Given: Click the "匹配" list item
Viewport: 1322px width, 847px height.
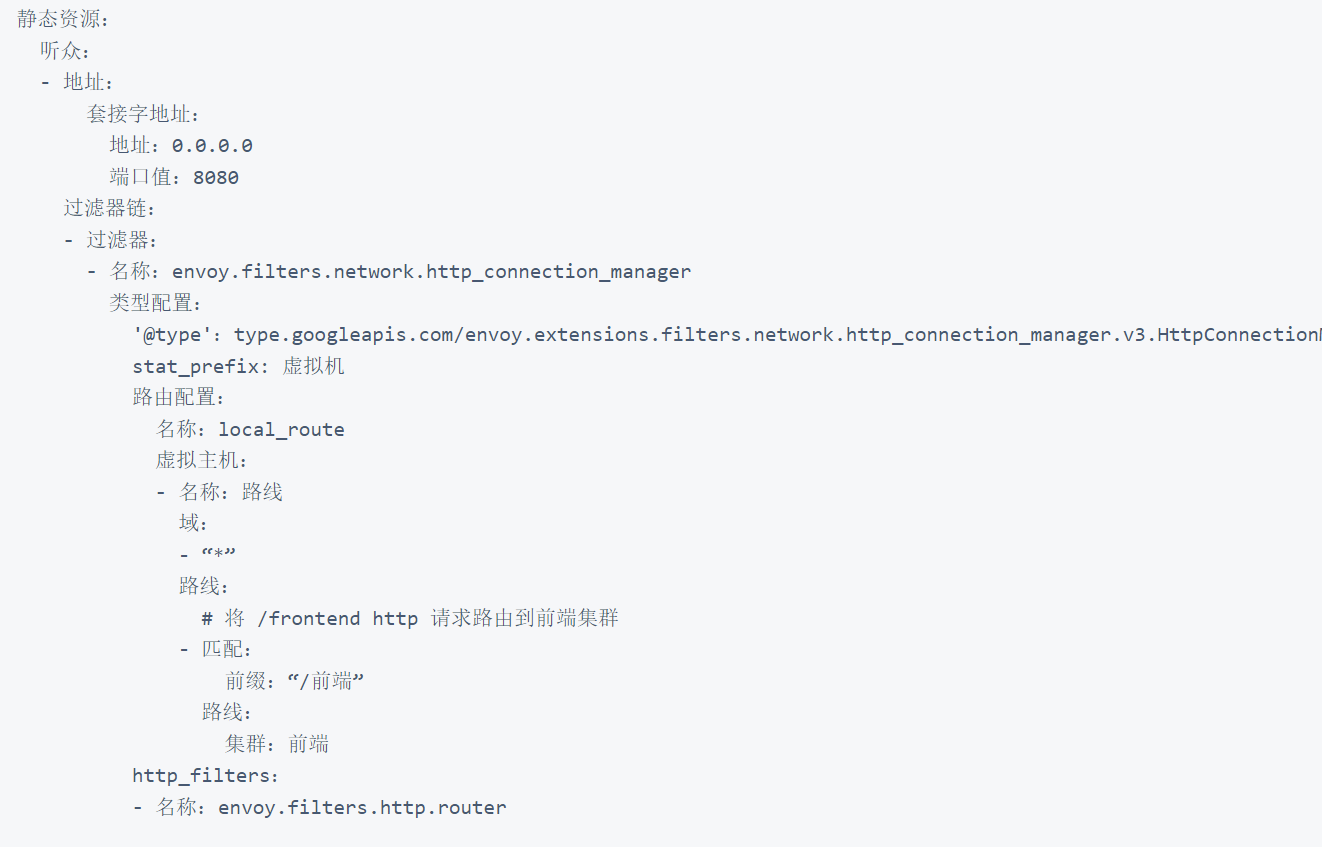Looking at the screenshot, I should [x=226, y=650].
